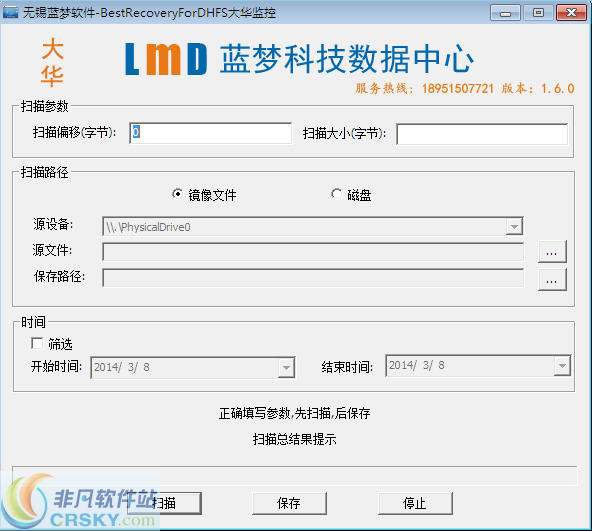This screenshot has height=531, width=592.
Task: Click the 服务热线 18951507721 text
Action: 424,88
